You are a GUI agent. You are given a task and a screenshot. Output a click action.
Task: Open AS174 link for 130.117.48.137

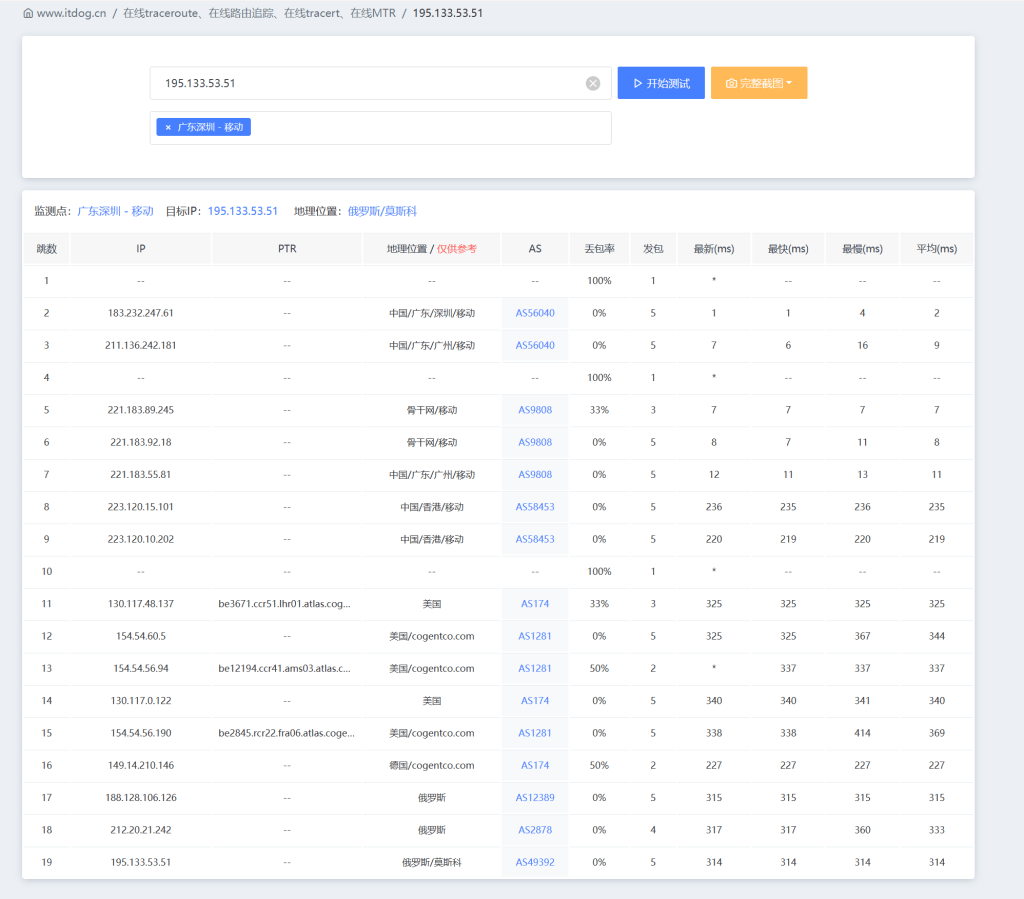click(x=535, y=604)
